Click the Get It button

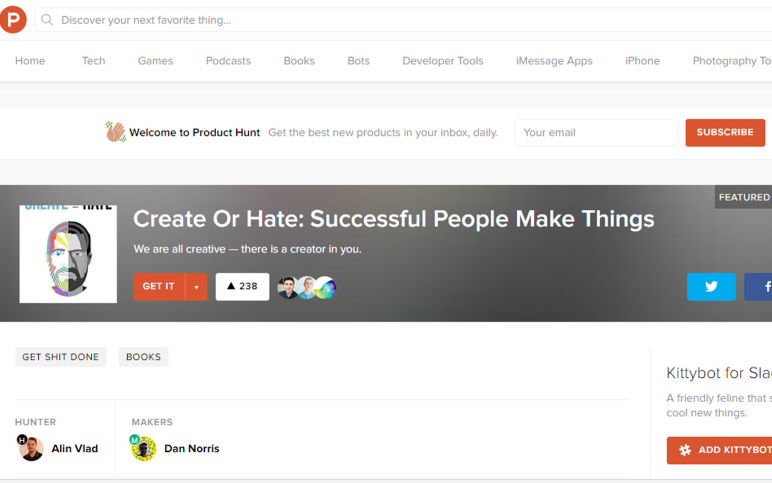[x=159, y=287]
